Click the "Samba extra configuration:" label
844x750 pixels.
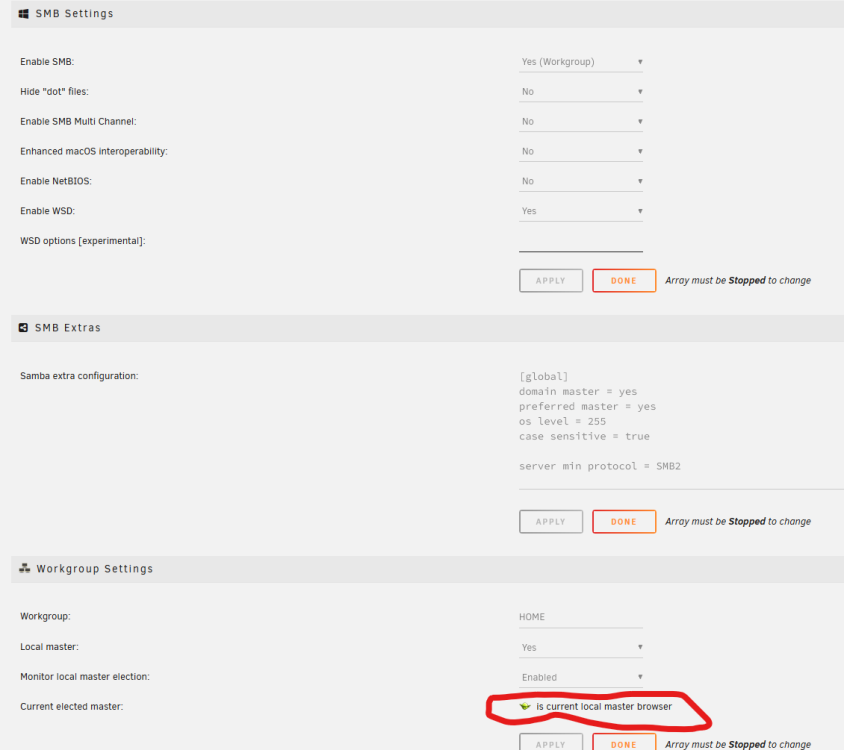[x=79, y=376]
